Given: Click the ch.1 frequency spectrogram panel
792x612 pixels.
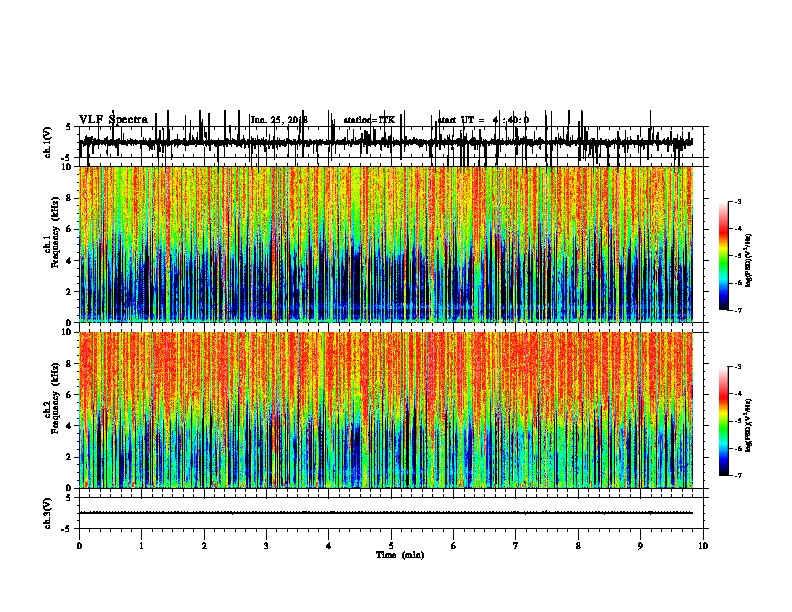Looking at the screenshot, I should click(386, 244).
